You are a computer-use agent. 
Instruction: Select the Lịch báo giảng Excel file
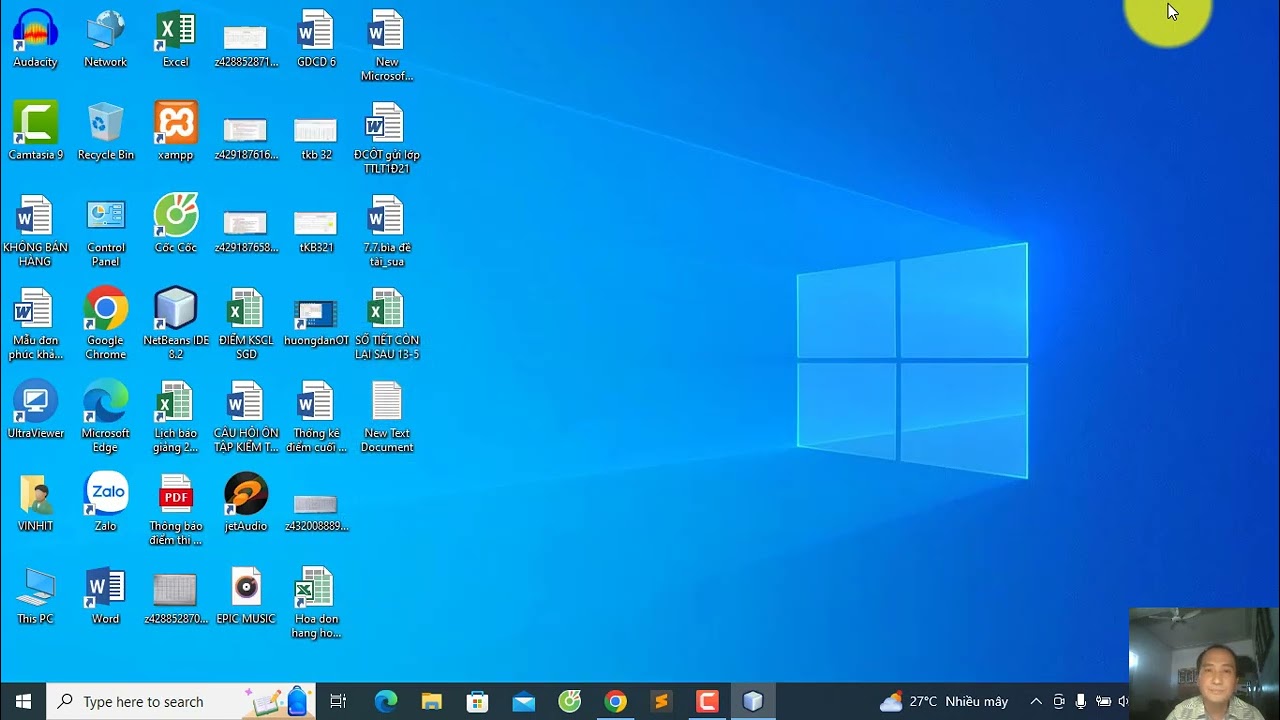(x=175, y=418)
